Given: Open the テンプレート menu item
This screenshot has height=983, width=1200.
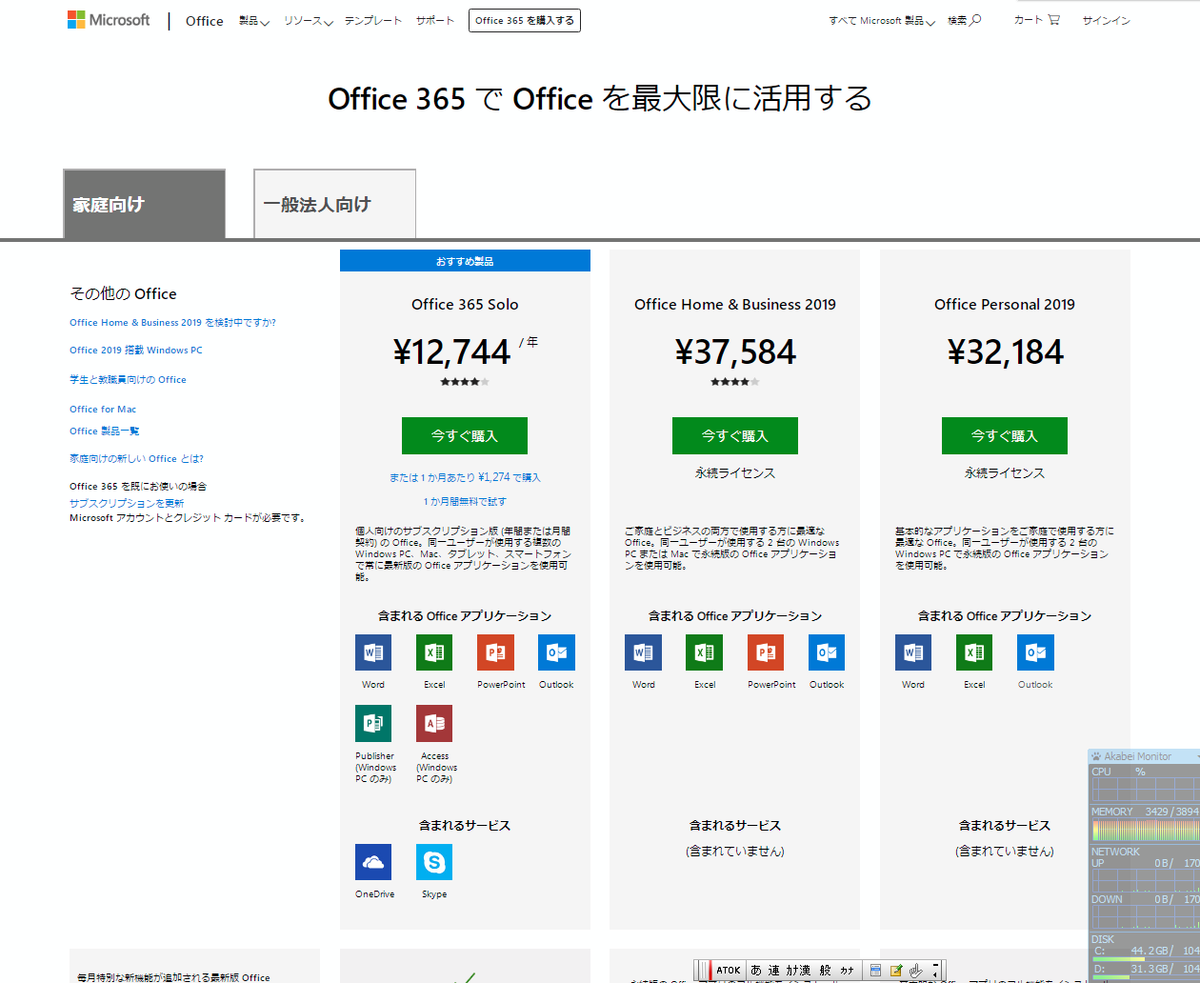Looking at the screenshot, I should (373, 21).
